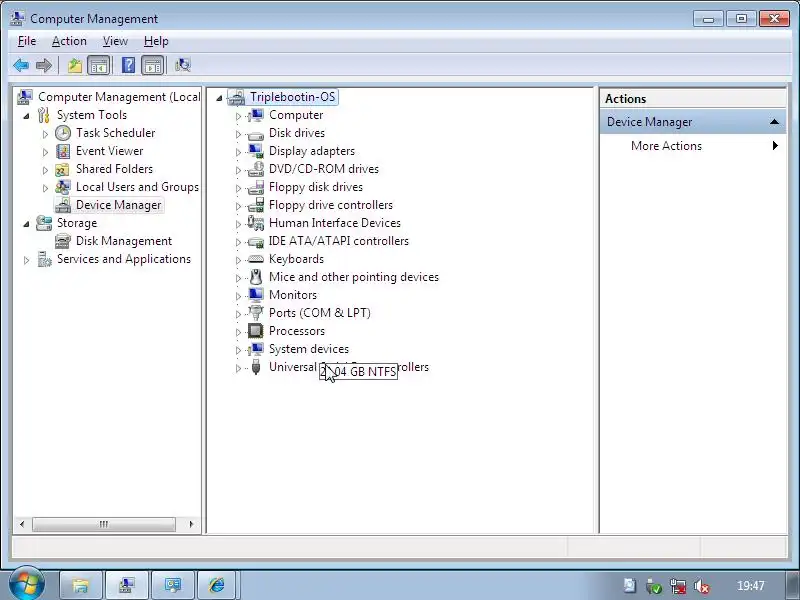Click the Processors chip icon
This screenshot has height=600, width=800.
pos(256,331)
